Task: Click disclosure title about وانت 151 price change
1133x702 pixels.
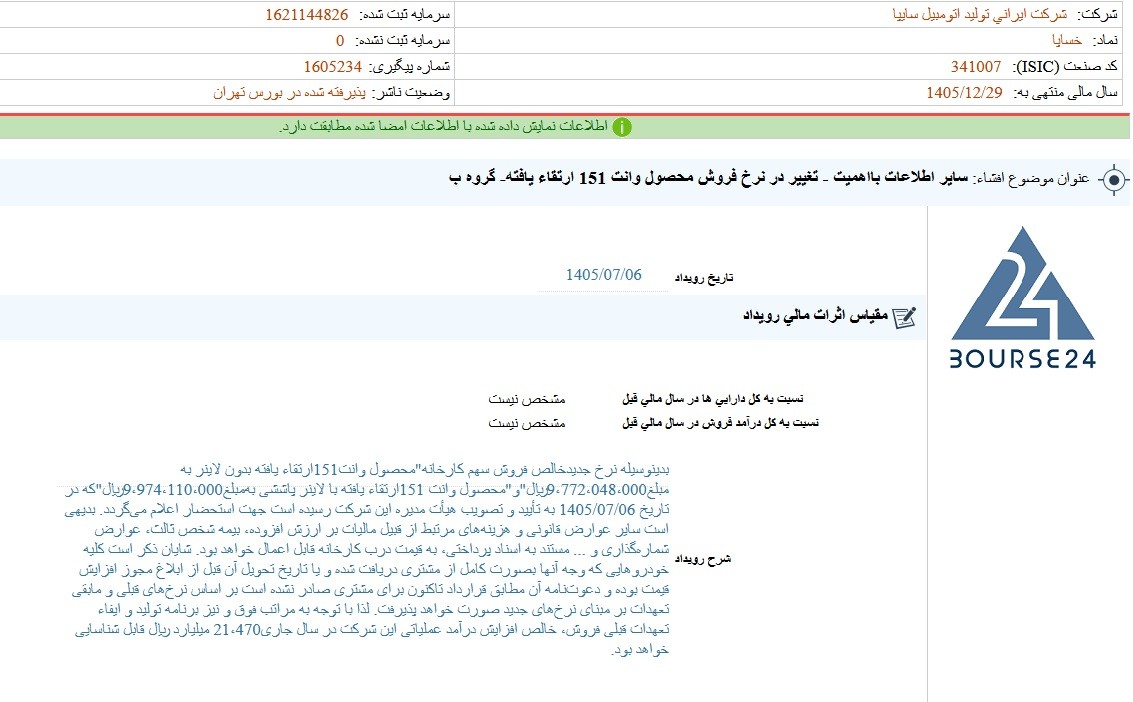Action: (708, 178)
